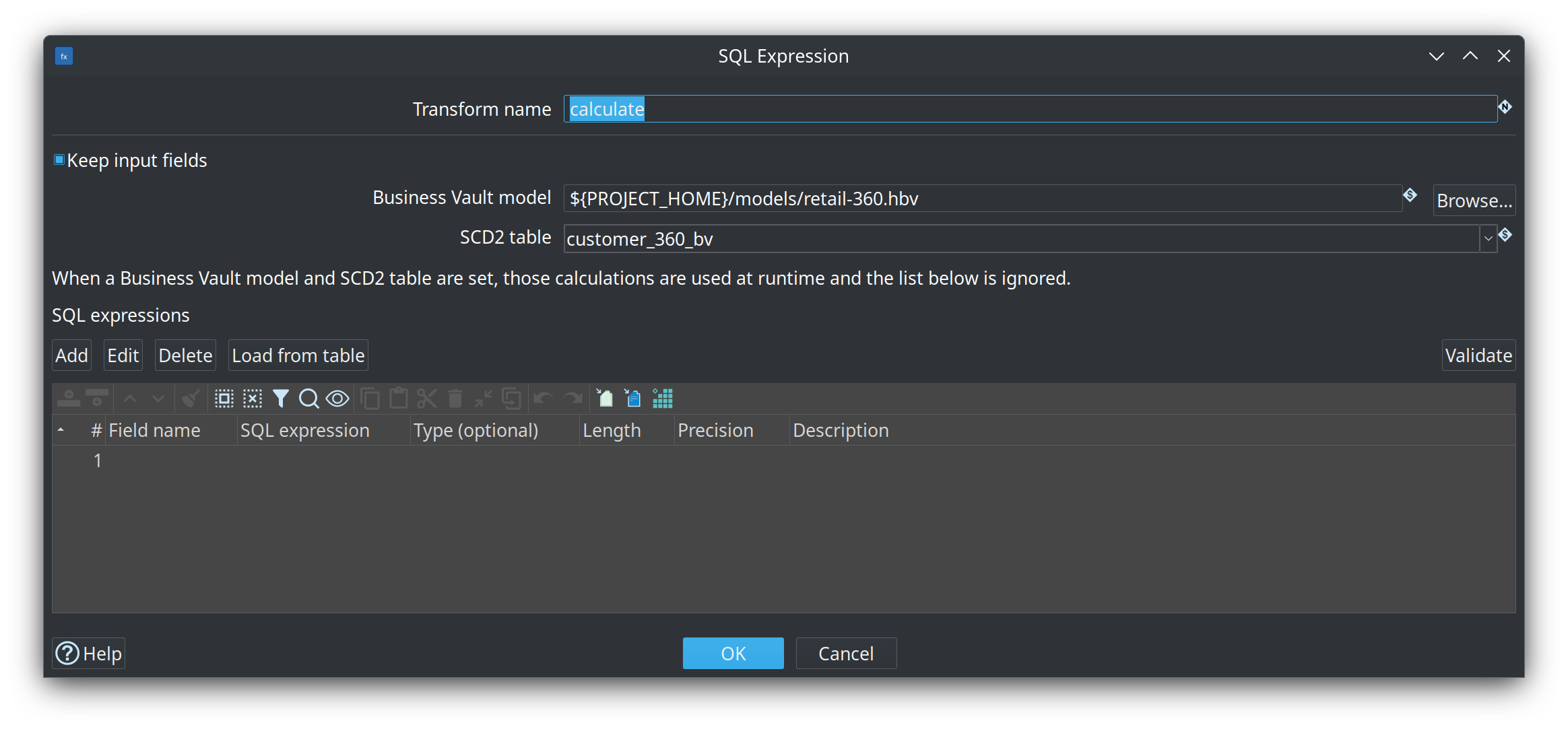Image resolution: width=1568 pixels, height=729 pixels.
Task: Click variable icon beside SCD2 table
Action: [x=1505, y=235]
